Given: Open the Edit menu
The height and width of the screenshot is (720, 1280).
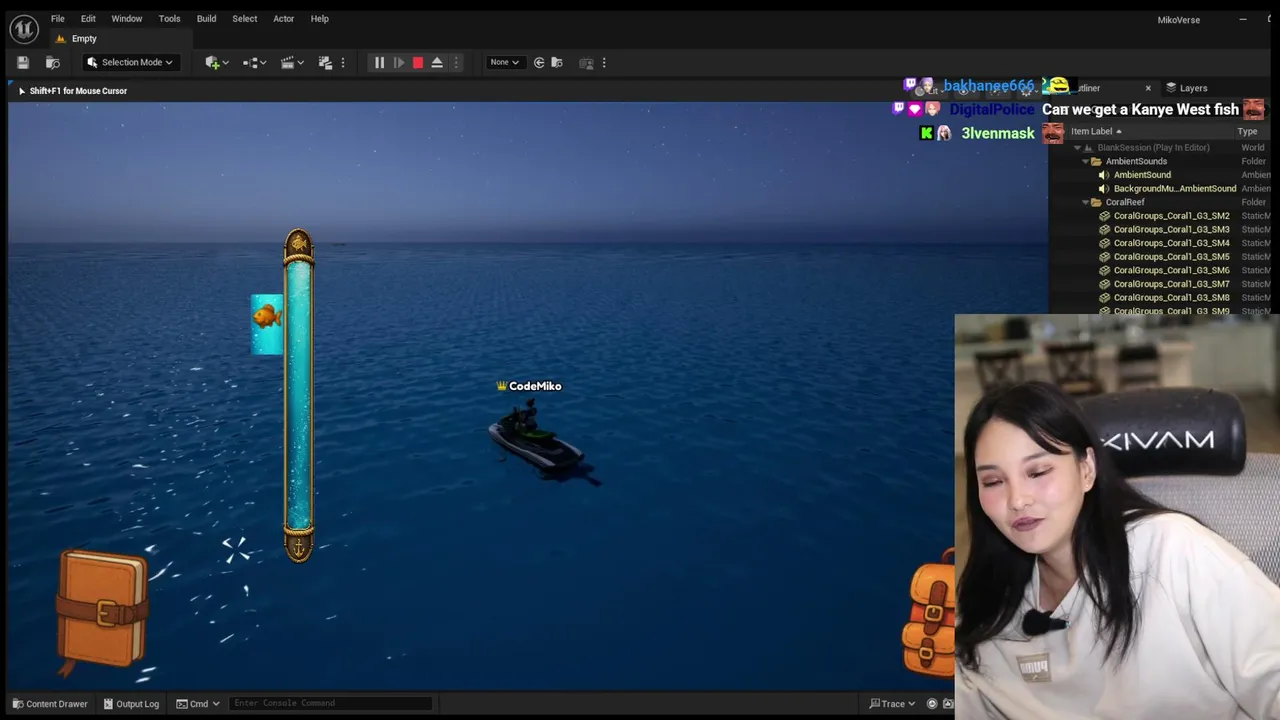Looking at the screenshot, I should pos(88,18).
